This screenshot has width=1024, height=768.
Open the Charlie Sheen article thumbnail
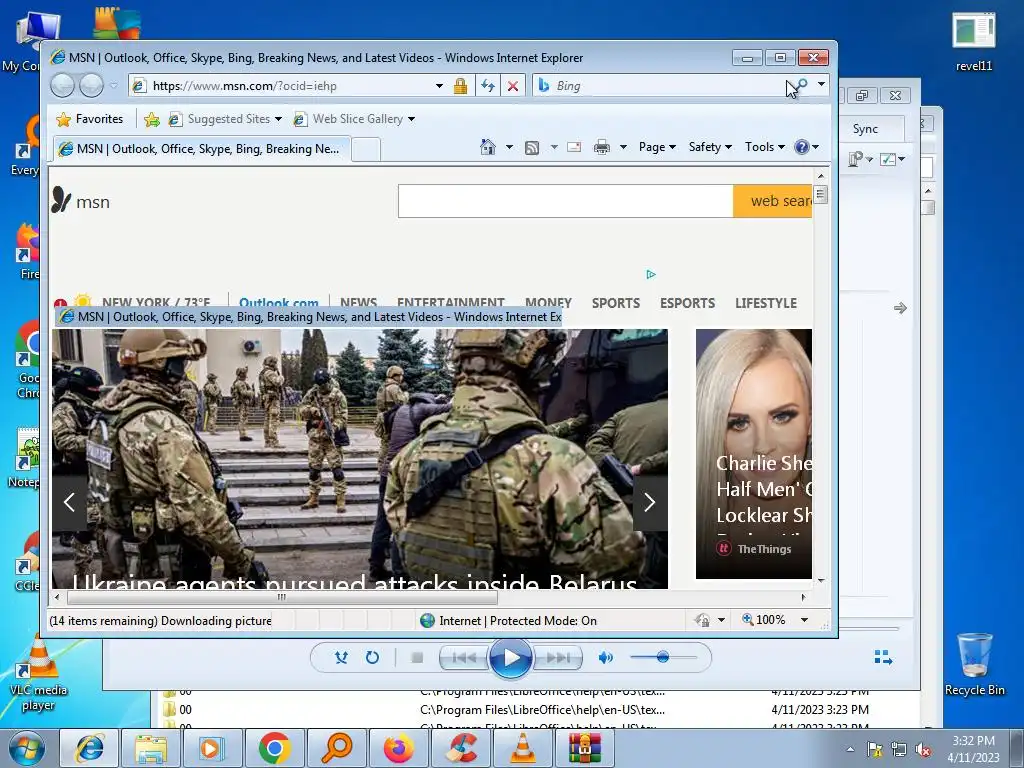pos(754,454)
